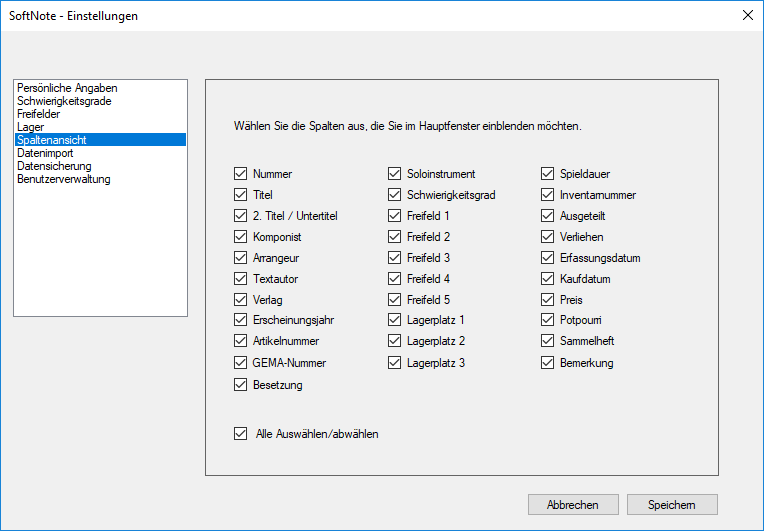Uncheck Lagerplatz 2 column
Viewport: 764px width, 531px height.
394,342
